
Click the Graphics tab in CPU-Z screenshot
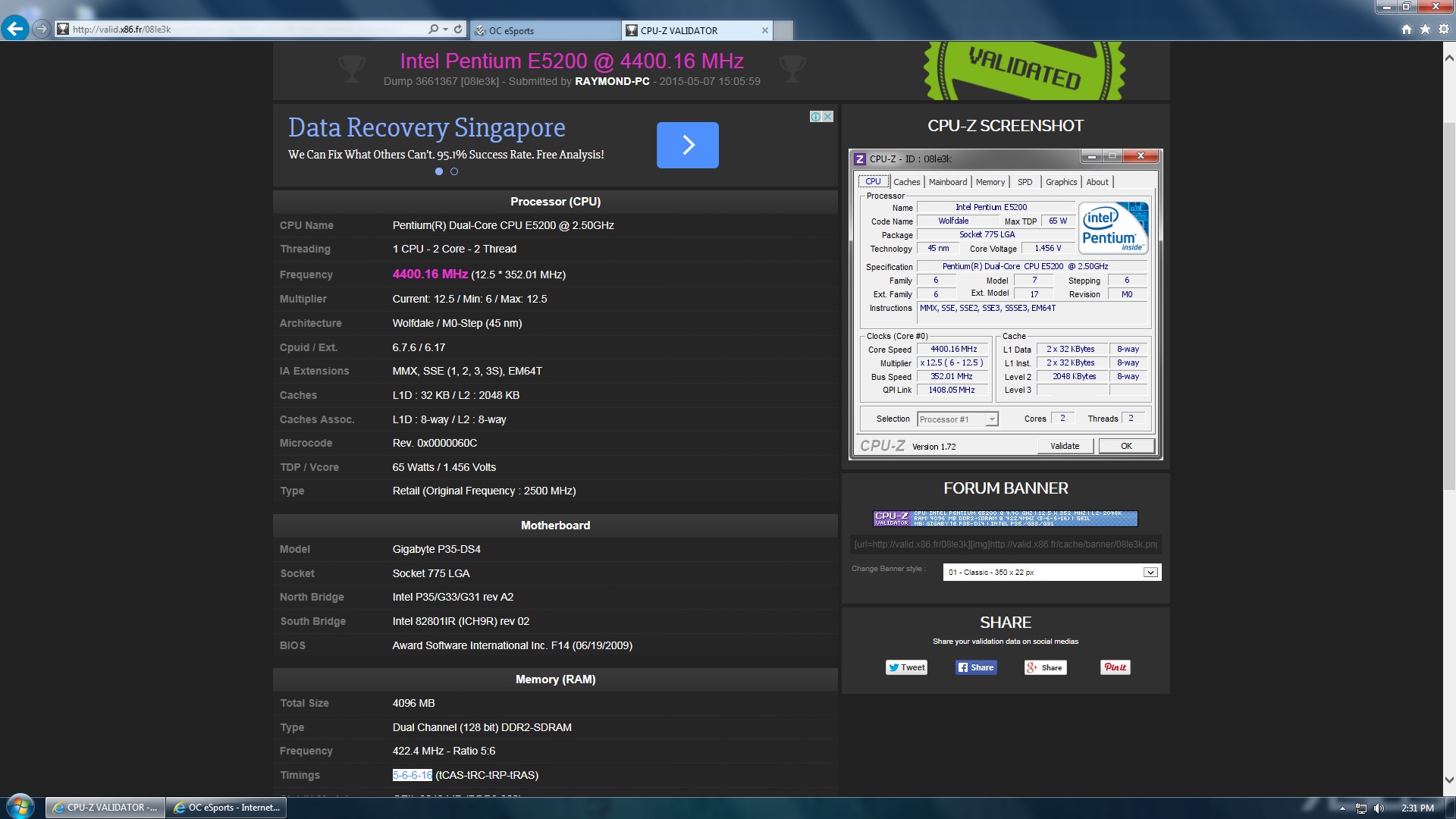coord(1061,182)
